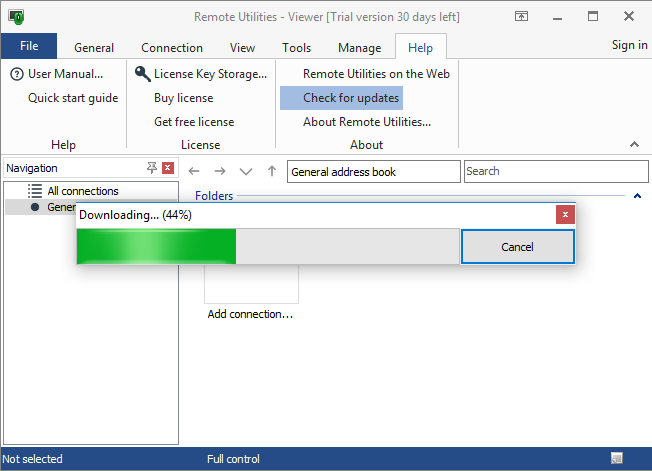The height and width of the screenshot is (471, 652).
Task: Click the License Key Storage key icon
Action: click(142, 74)
